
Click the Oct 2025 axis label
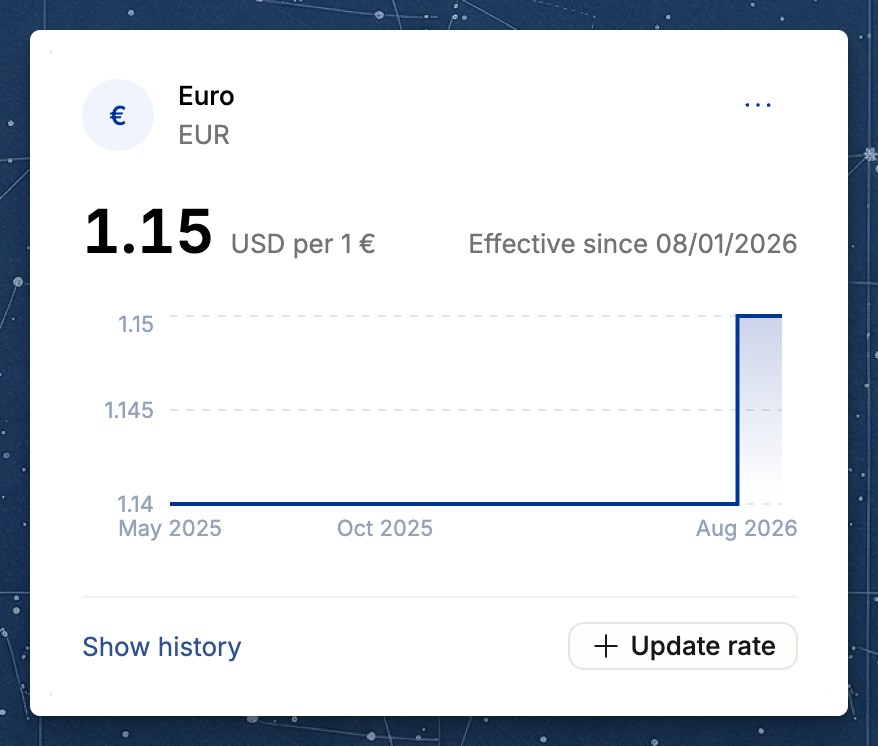[385, 528]
